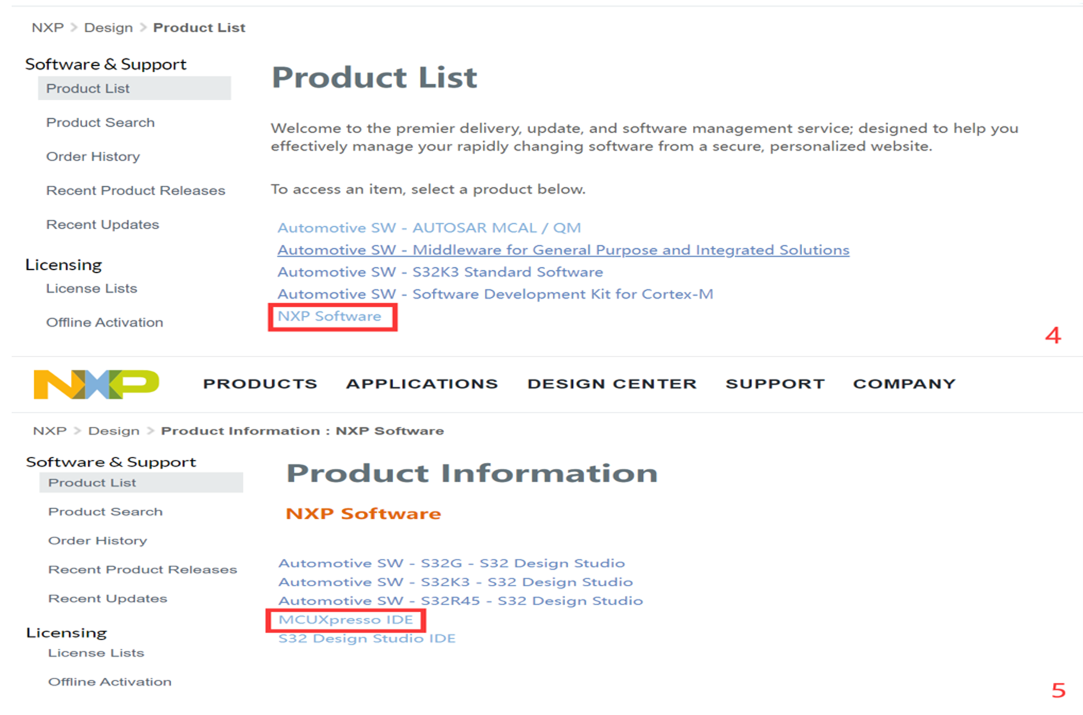Open Automotive SW - S32K3 Standard Software link
Viewport: 1083px width, 715px height.
pyautogui.click(x=440, y=272)
